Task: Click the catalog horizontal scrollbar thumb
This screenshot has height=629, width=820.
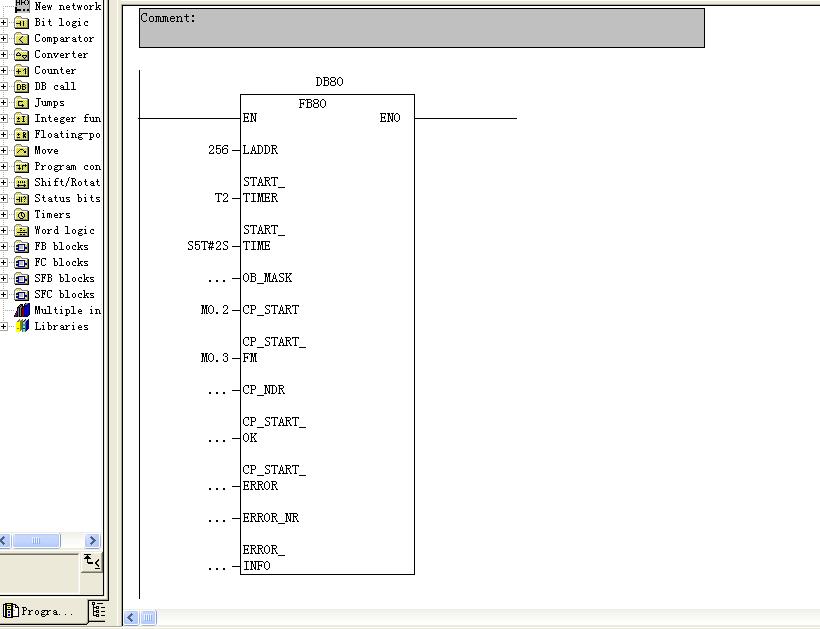Action: [x=36, y=540]
